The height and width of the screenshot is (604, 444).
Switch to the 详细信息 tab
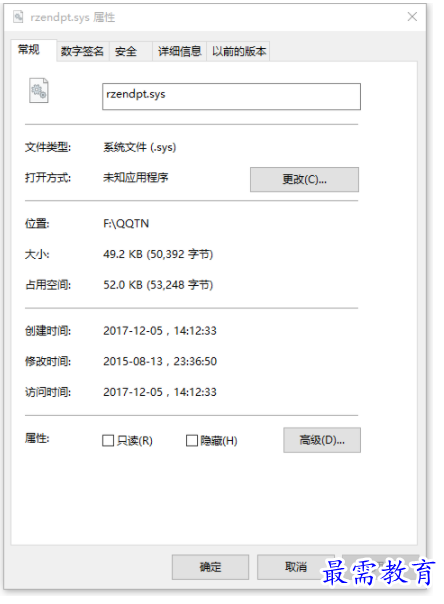[179, 51]
